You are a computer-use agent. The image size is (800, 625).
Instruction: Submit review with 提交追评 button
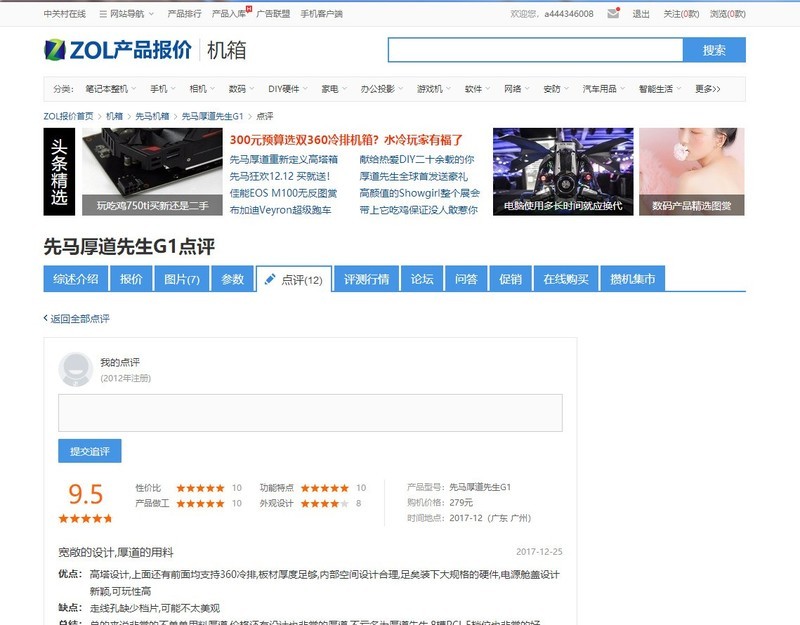tap(90, 451)
